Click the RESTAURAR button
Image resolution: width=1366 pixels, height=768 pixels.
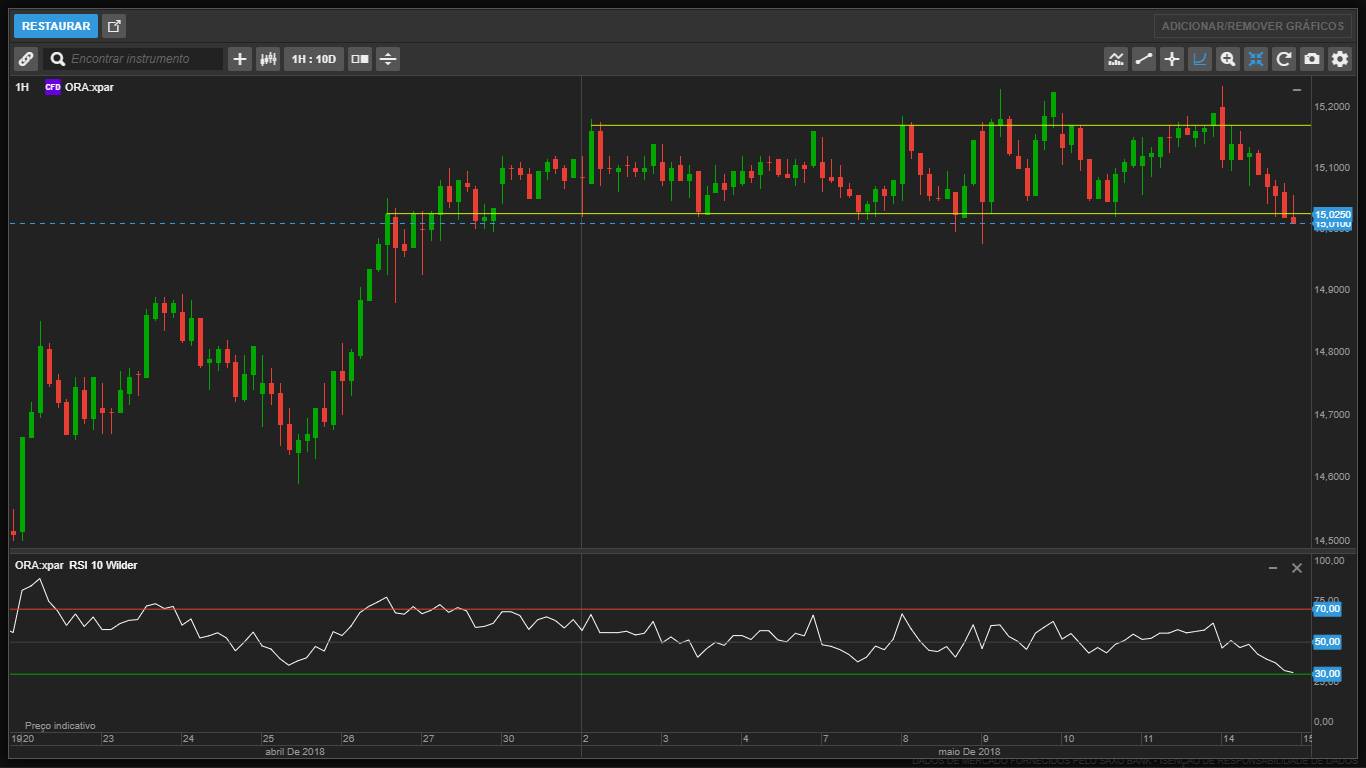pos(56,26)
